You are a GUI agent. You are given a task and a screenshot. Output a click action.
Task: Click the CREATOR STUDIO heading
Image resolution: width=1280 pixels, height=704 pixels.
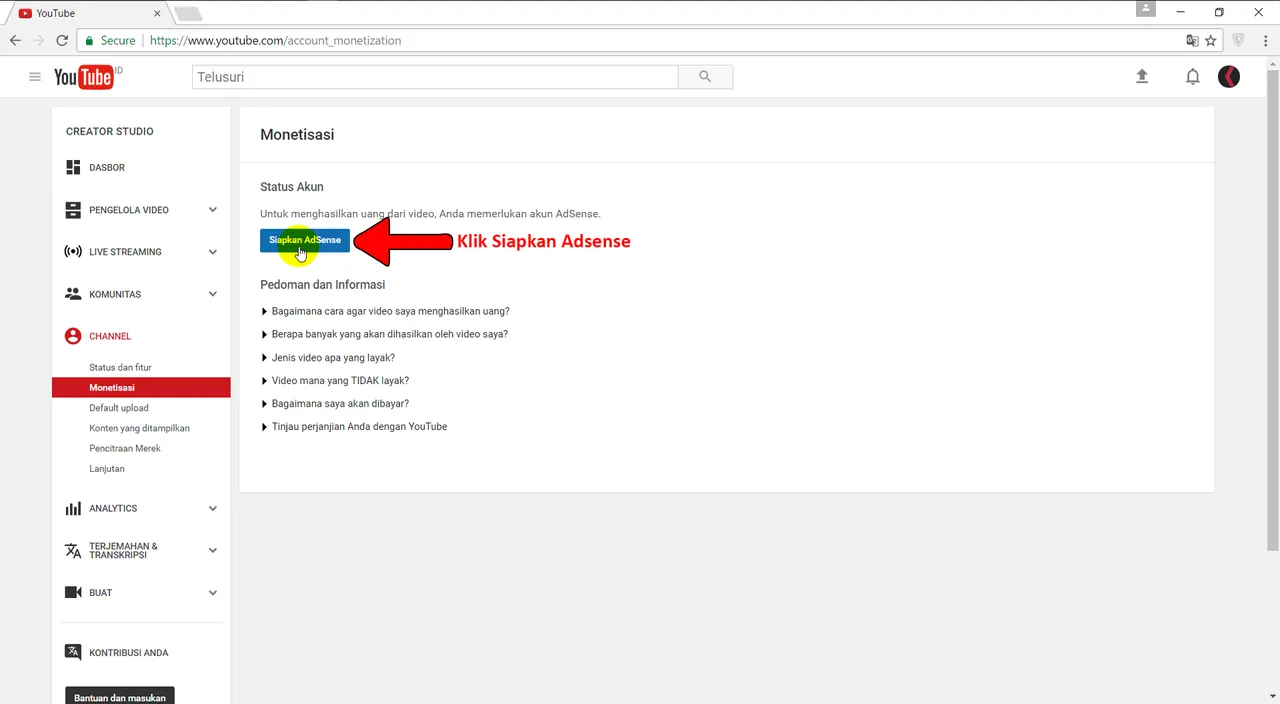pyautogui.click(x=110, y=131)
